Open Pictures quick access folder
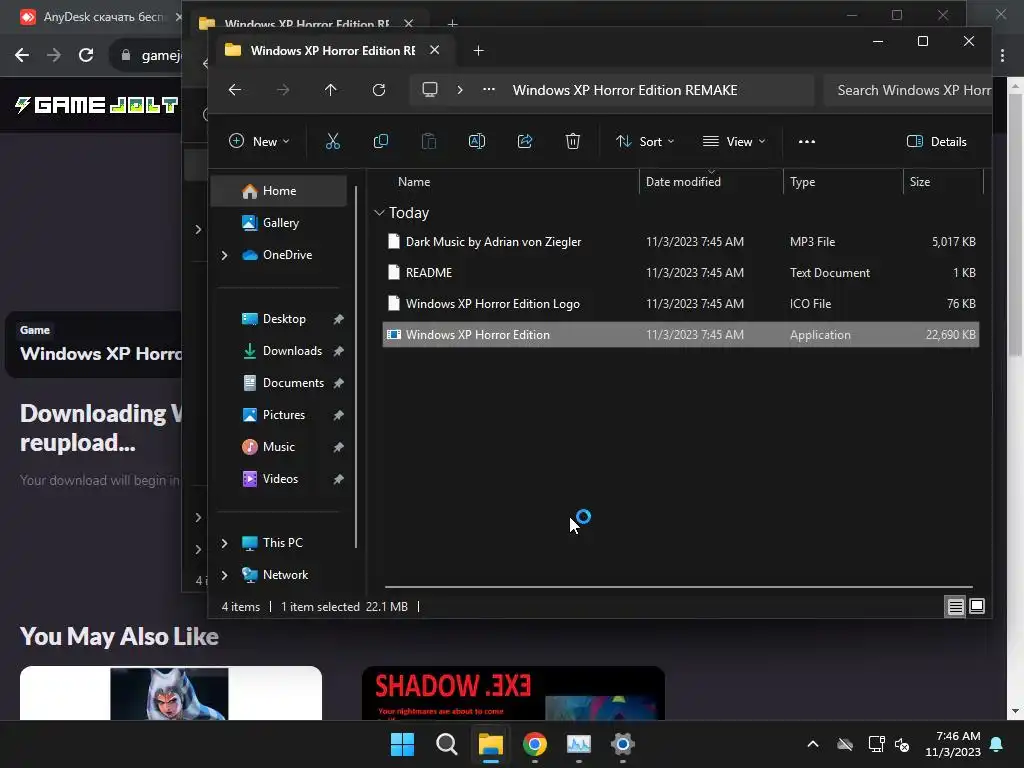The height and width of the screenshot is (768, 1024). coord(283,415)
